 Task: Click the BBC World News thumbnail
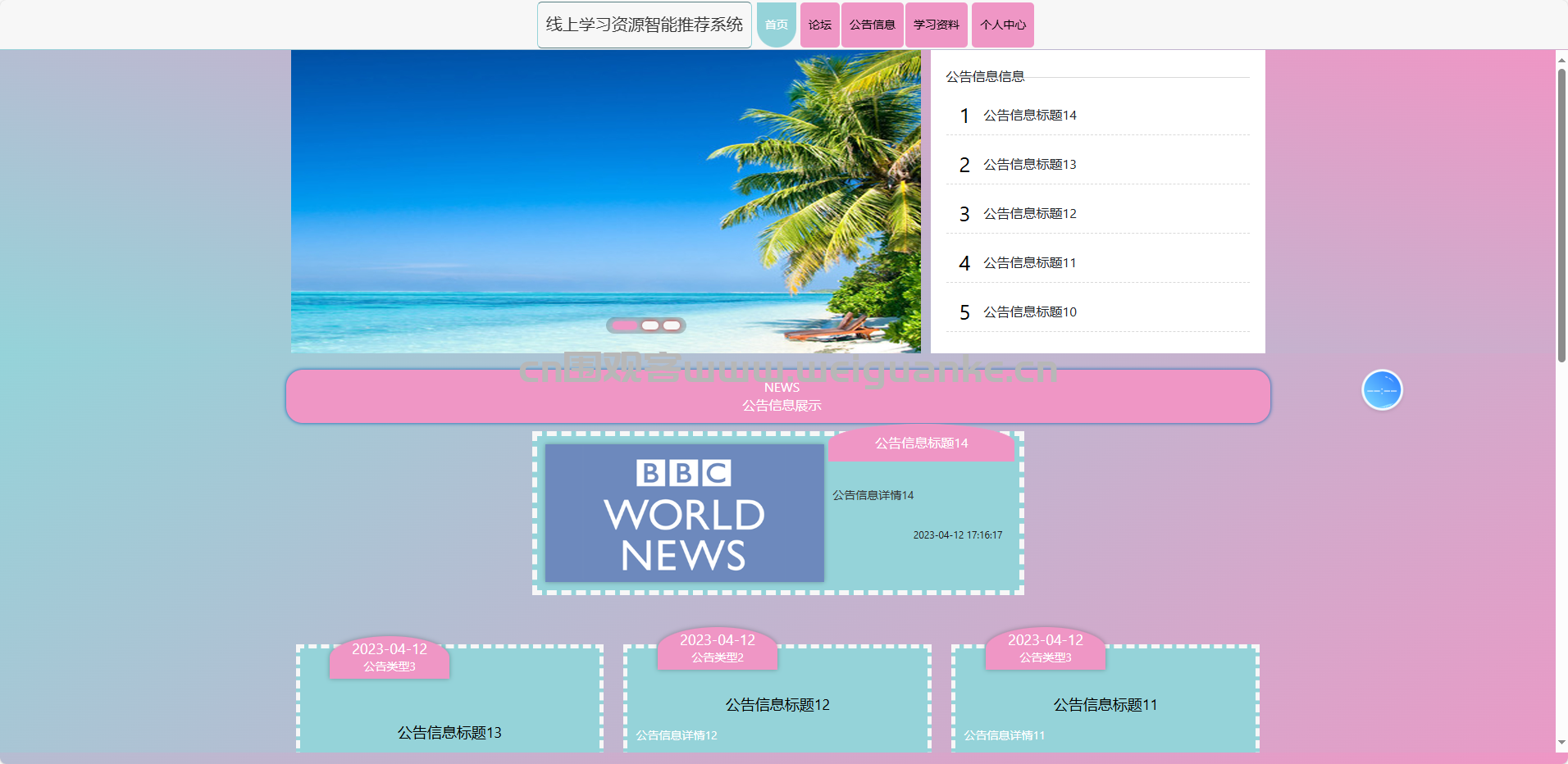point(684,513)
